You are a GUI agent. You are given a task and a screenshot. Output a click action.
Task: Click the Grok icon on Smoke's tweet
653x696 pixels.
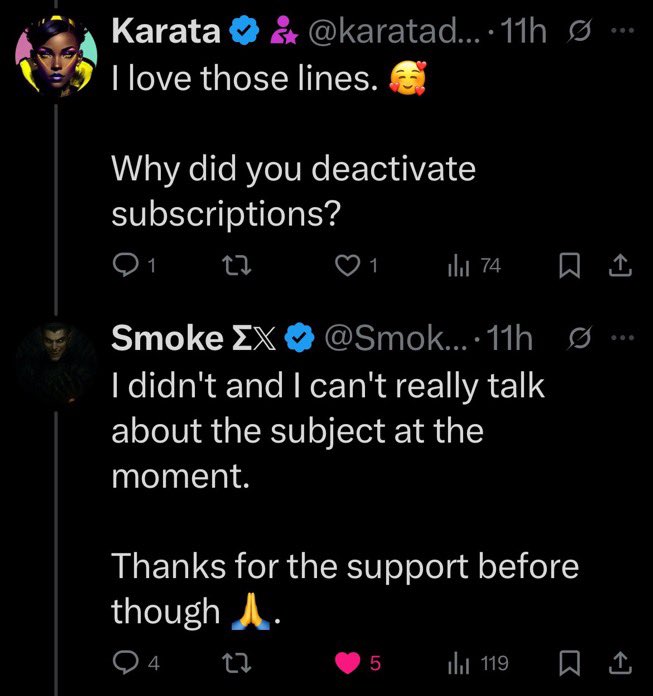tap(580, 339)
